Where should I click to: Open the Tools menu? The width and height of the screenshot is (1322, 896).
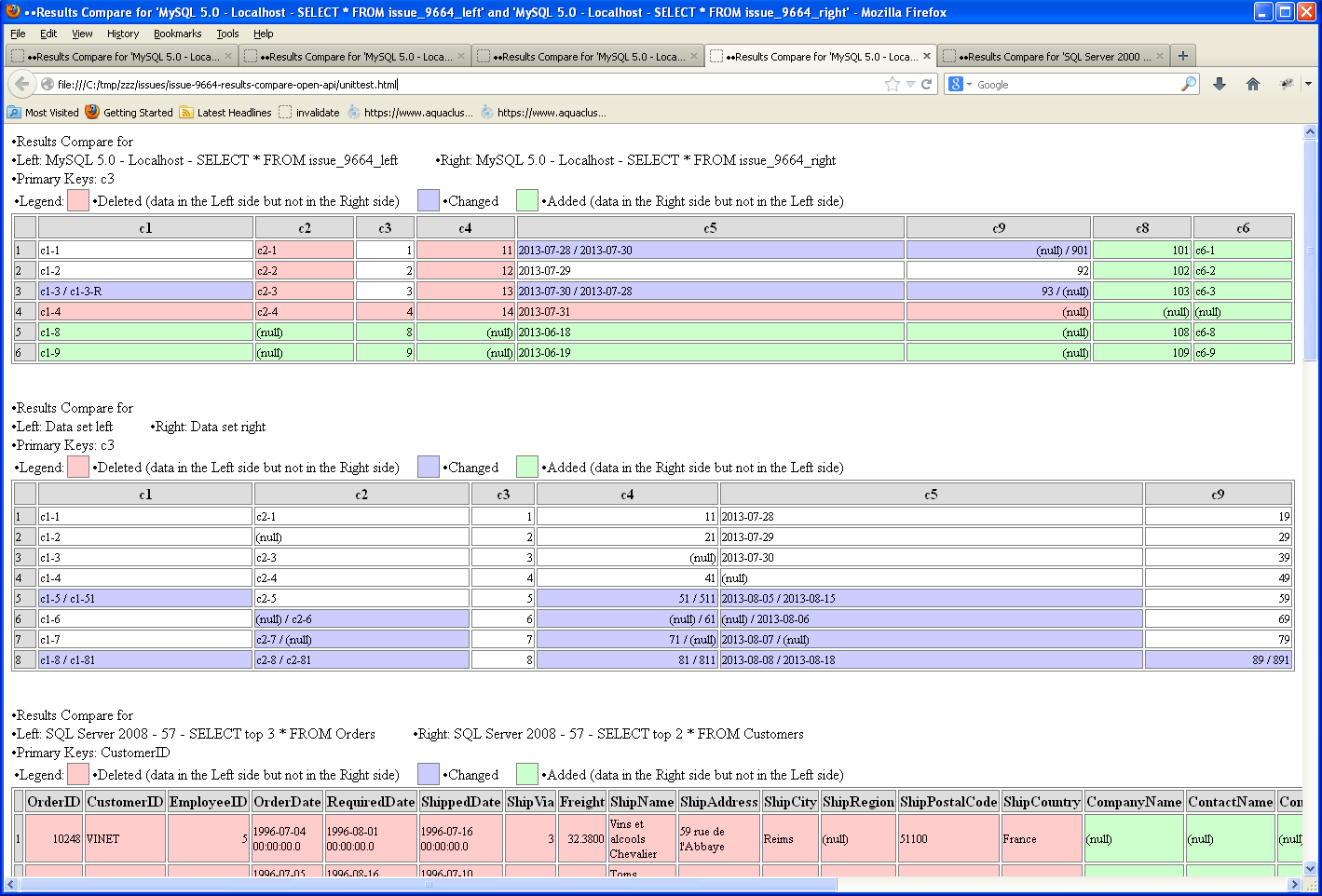click(227, 34)
